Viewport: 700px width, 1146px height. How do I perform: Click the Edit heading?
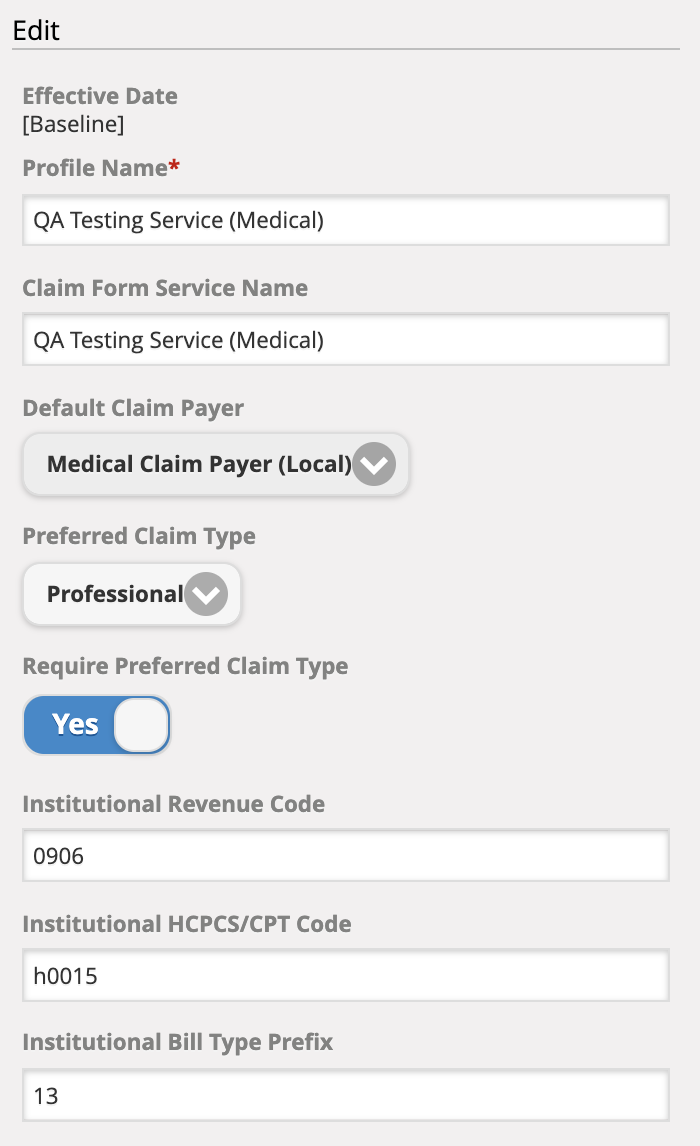(35, 30)
